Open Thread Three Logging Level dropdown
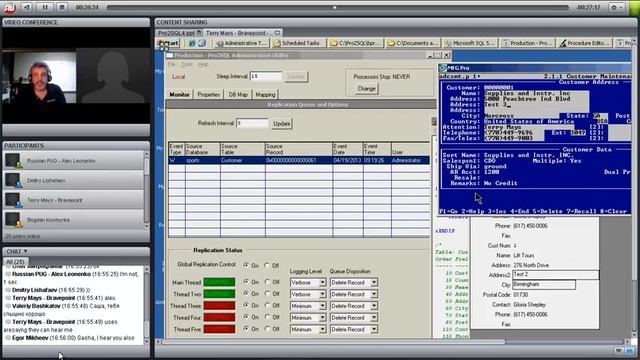 tap(322, 306)
